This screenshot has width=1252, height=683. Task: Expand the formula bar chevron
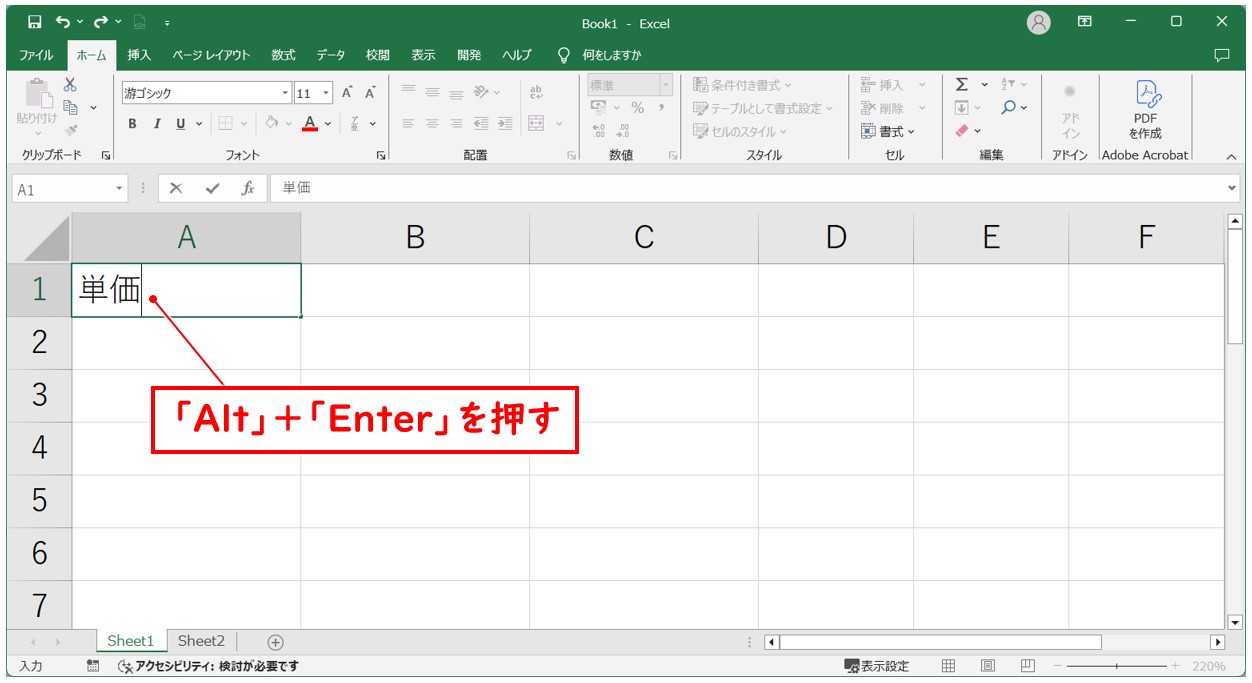click(x=1231, y=188)
